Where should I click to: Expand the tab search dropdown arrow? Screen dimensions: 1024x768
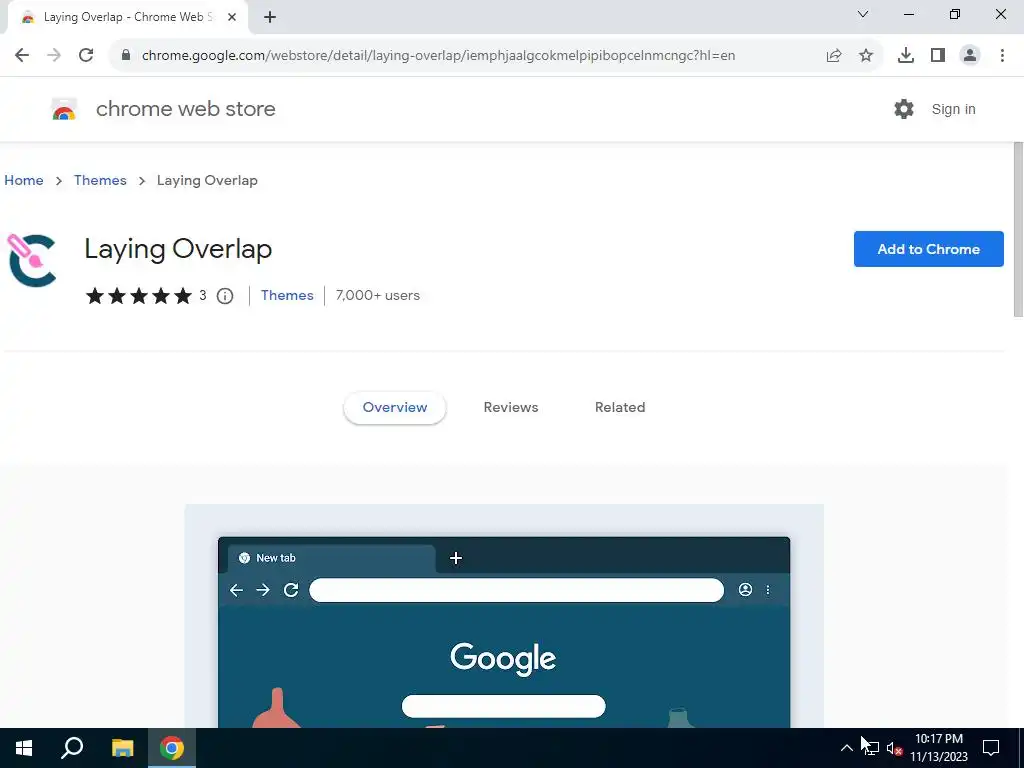pos(863,14)
